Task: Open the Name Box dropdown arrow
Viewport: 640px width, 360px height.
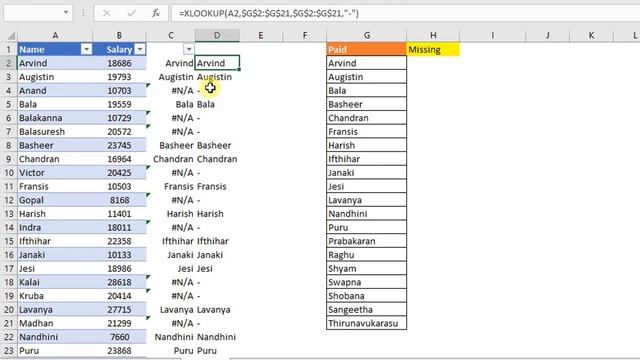Action: [66, 13]
